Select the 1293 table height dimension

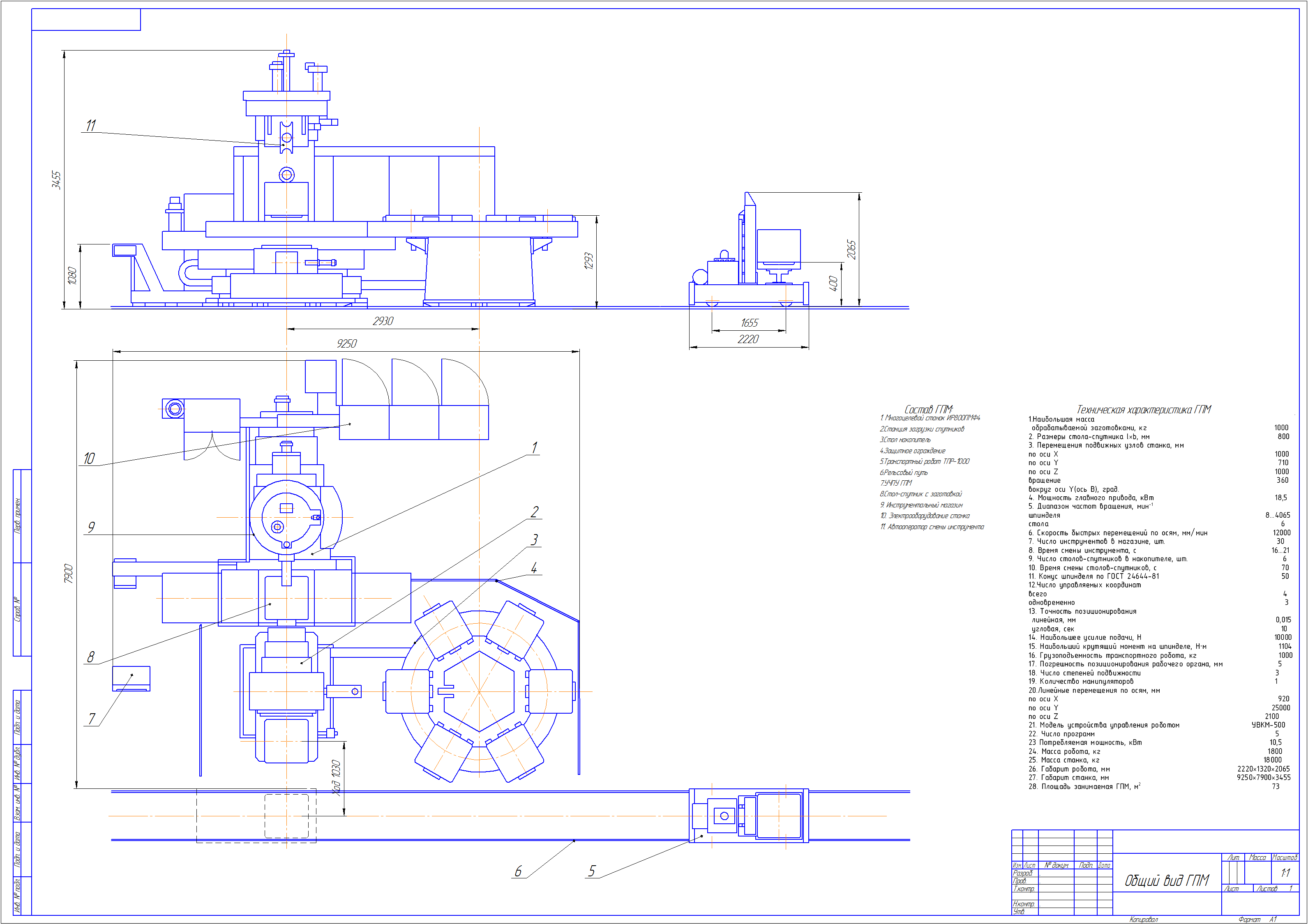[x=588, y=261]
